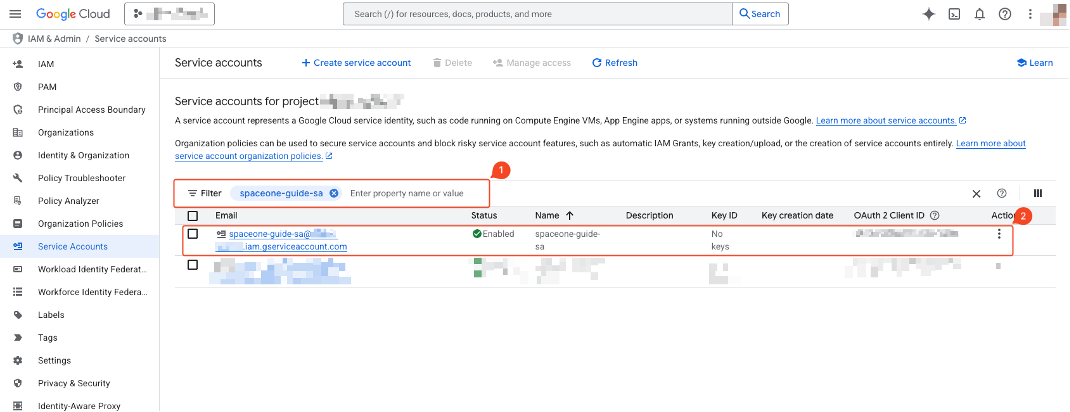
Task: Click the Enabled status cell
Action: (493, 234)
